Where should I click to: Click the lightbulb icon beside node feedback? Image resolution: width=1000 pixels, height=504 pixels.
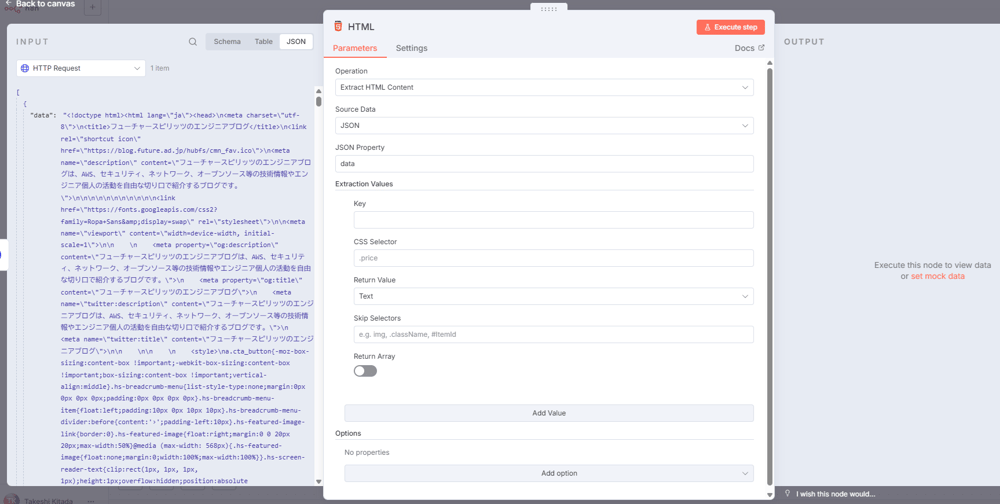[x=787, y=493]
